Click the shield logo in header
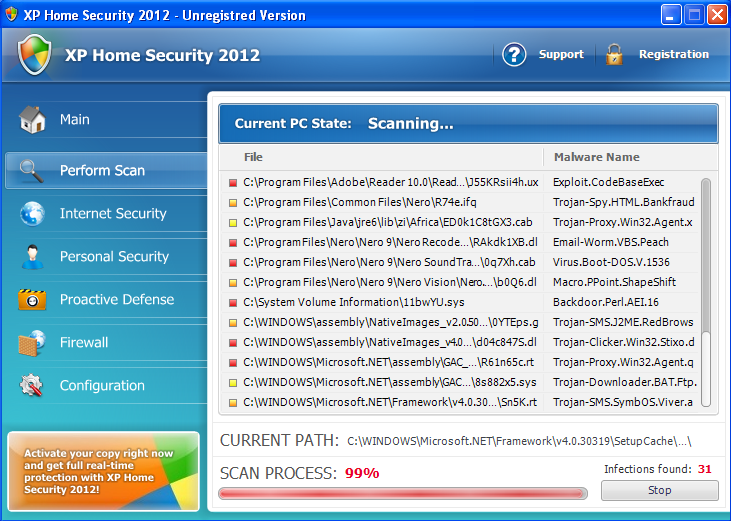This screenshot has height=521, width=731. pyautogui.click(x=35, y=55)
